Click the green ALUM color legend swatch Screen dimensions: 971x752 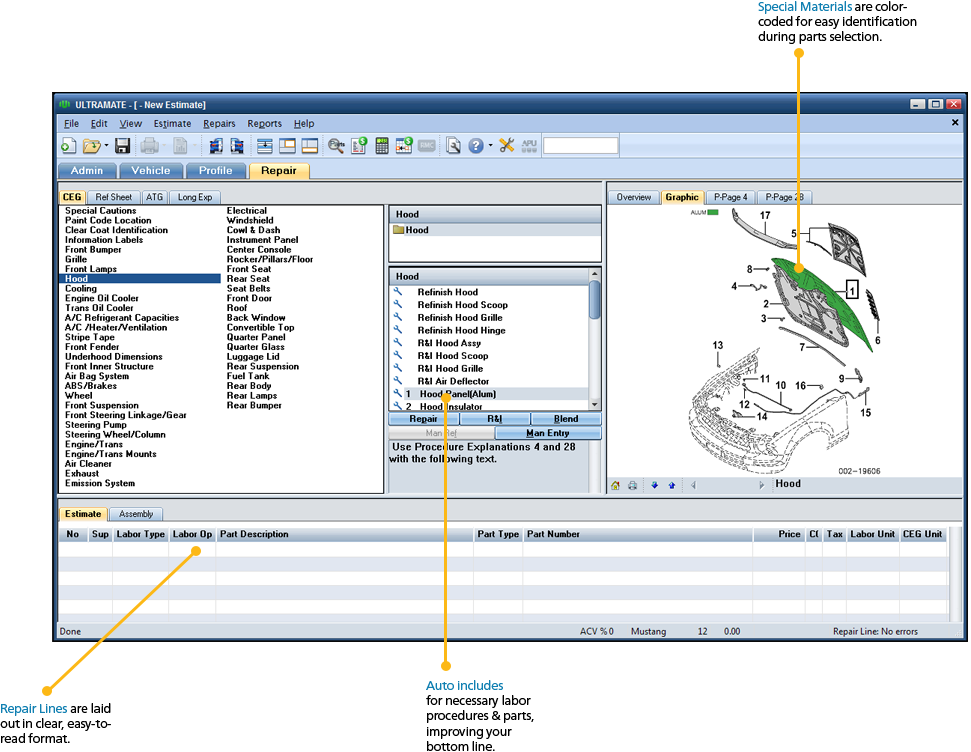713,213
